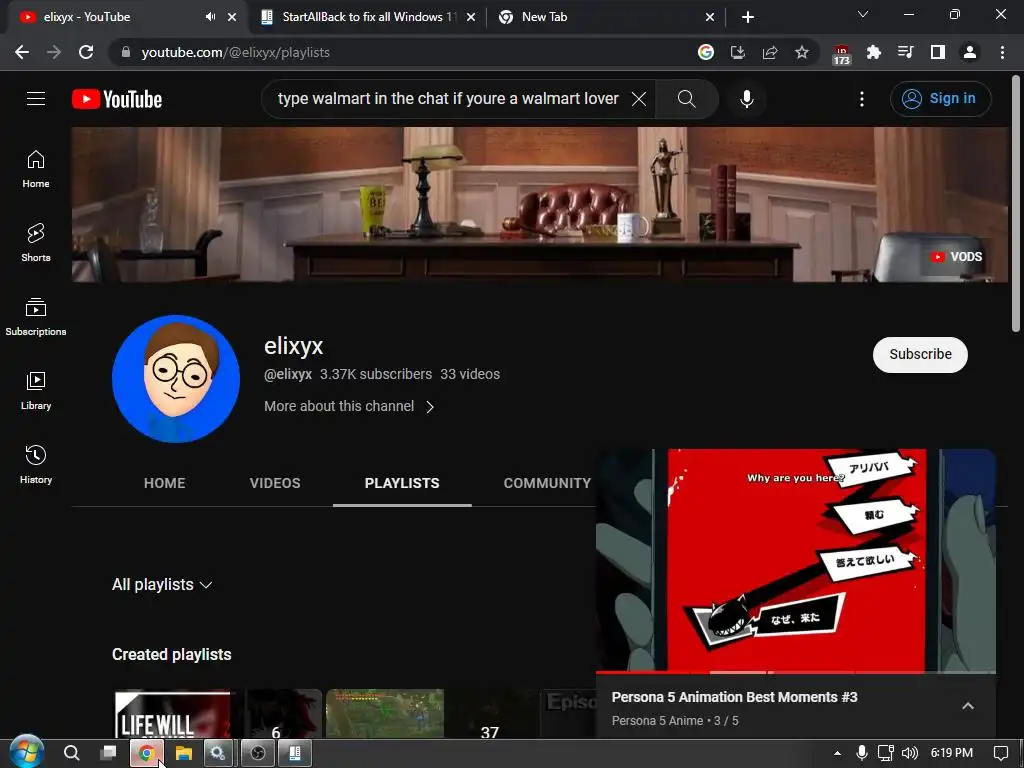This screenshot has height=768, width=1024.
Task: Click the Sign in button
Action: (x=940, y=99)
